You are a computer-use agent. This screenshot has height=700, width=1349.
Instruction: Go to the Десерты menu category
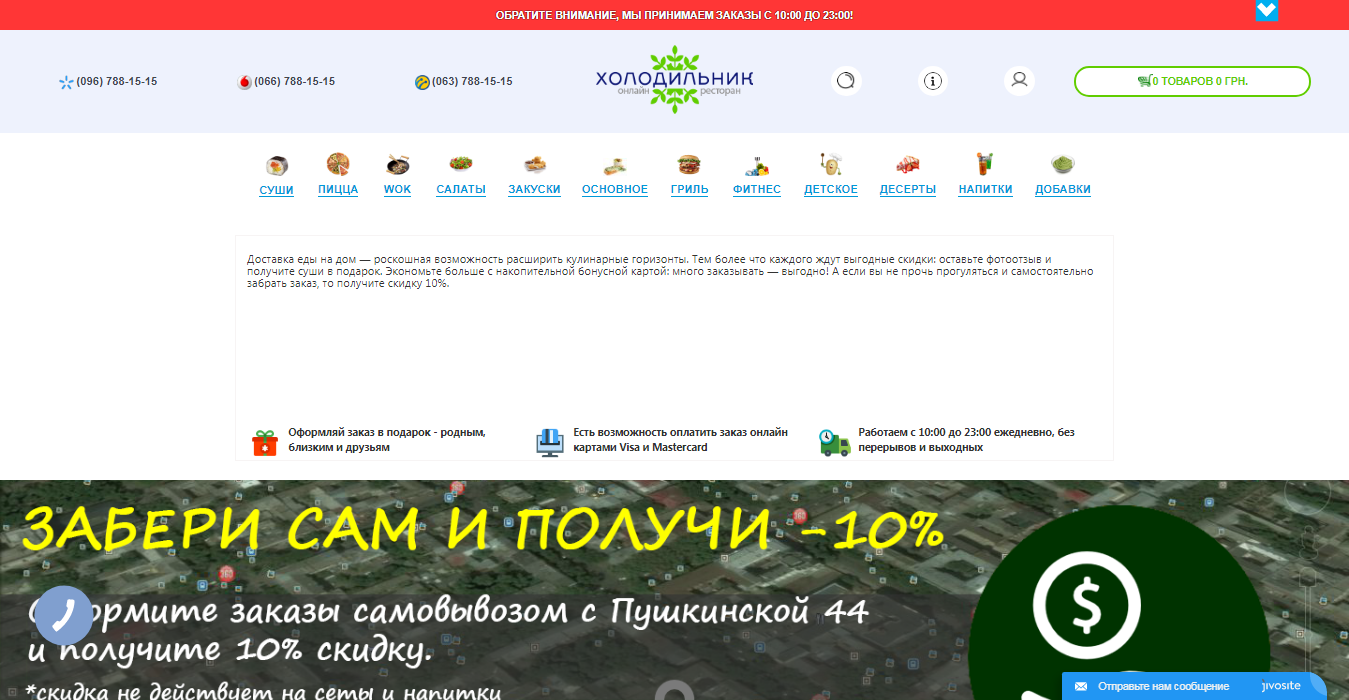tap(907, 189)
